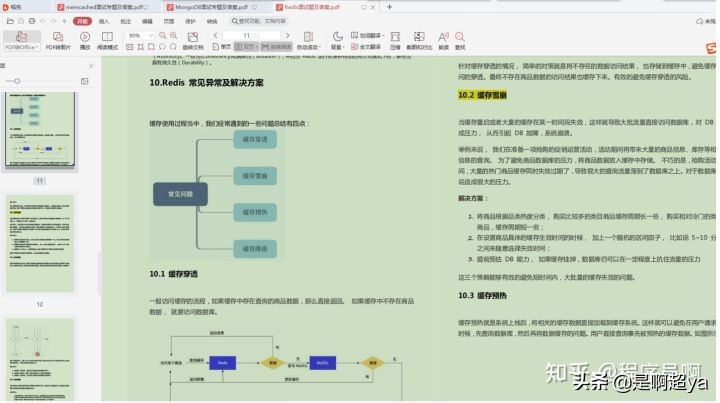The image size is (720, 403).
Task: Click the save icon in quick toolbar
Action: coord(21,21)
